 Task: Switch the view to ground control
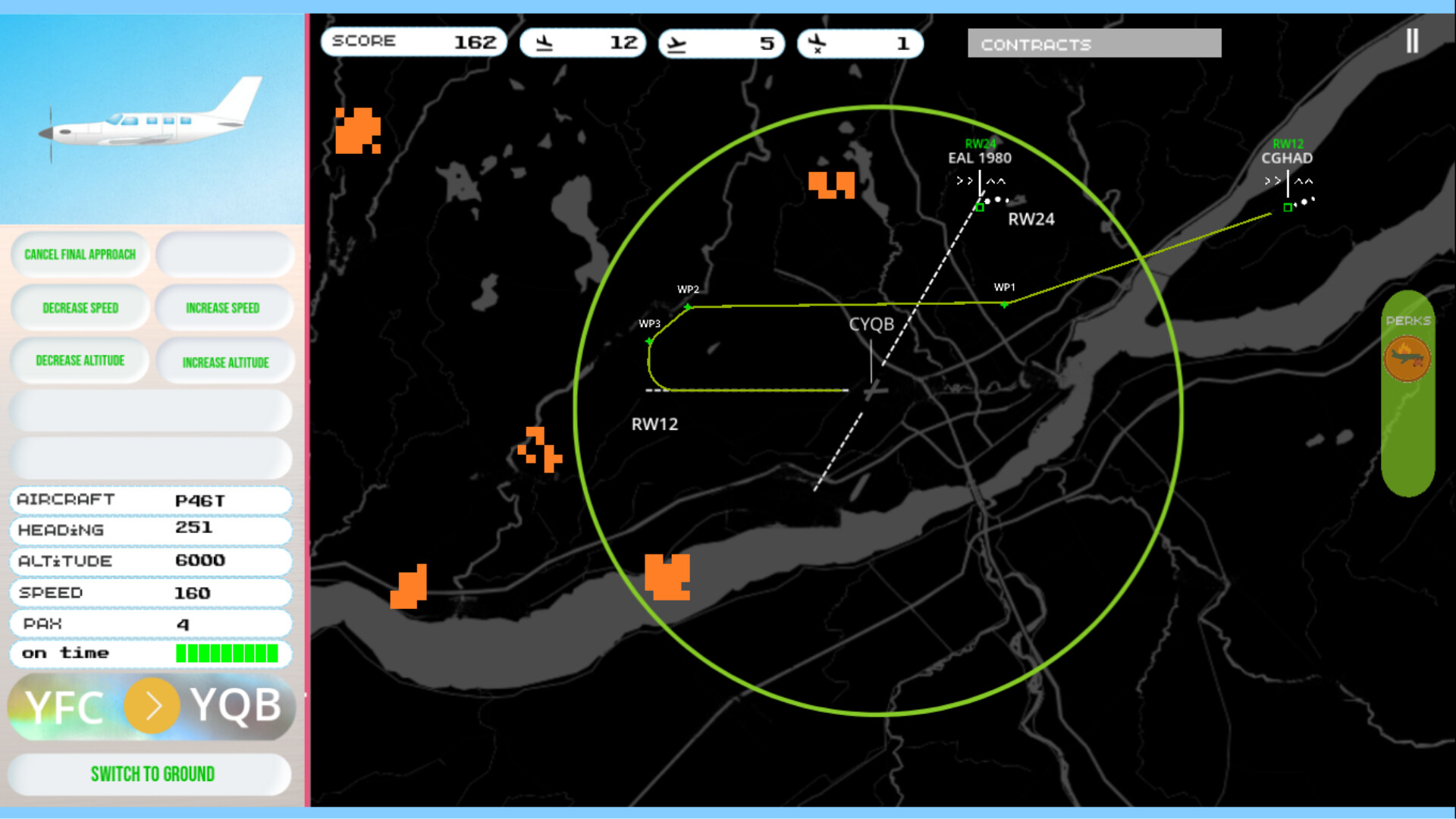pyautogui.click(x=151, y=774)
